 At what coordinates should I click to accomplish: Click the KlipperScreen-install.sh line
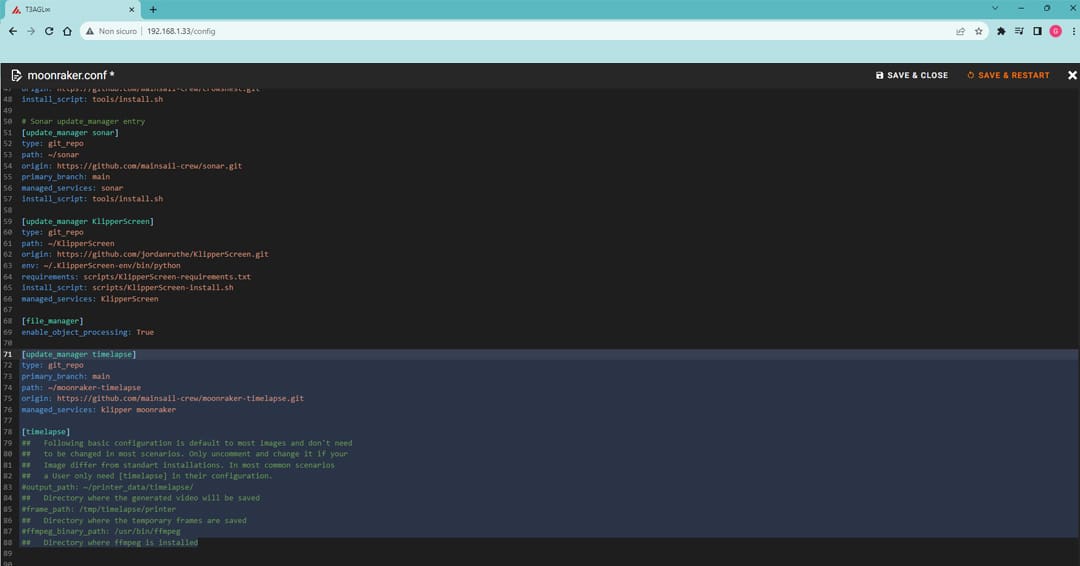click(x=127, y=287)
